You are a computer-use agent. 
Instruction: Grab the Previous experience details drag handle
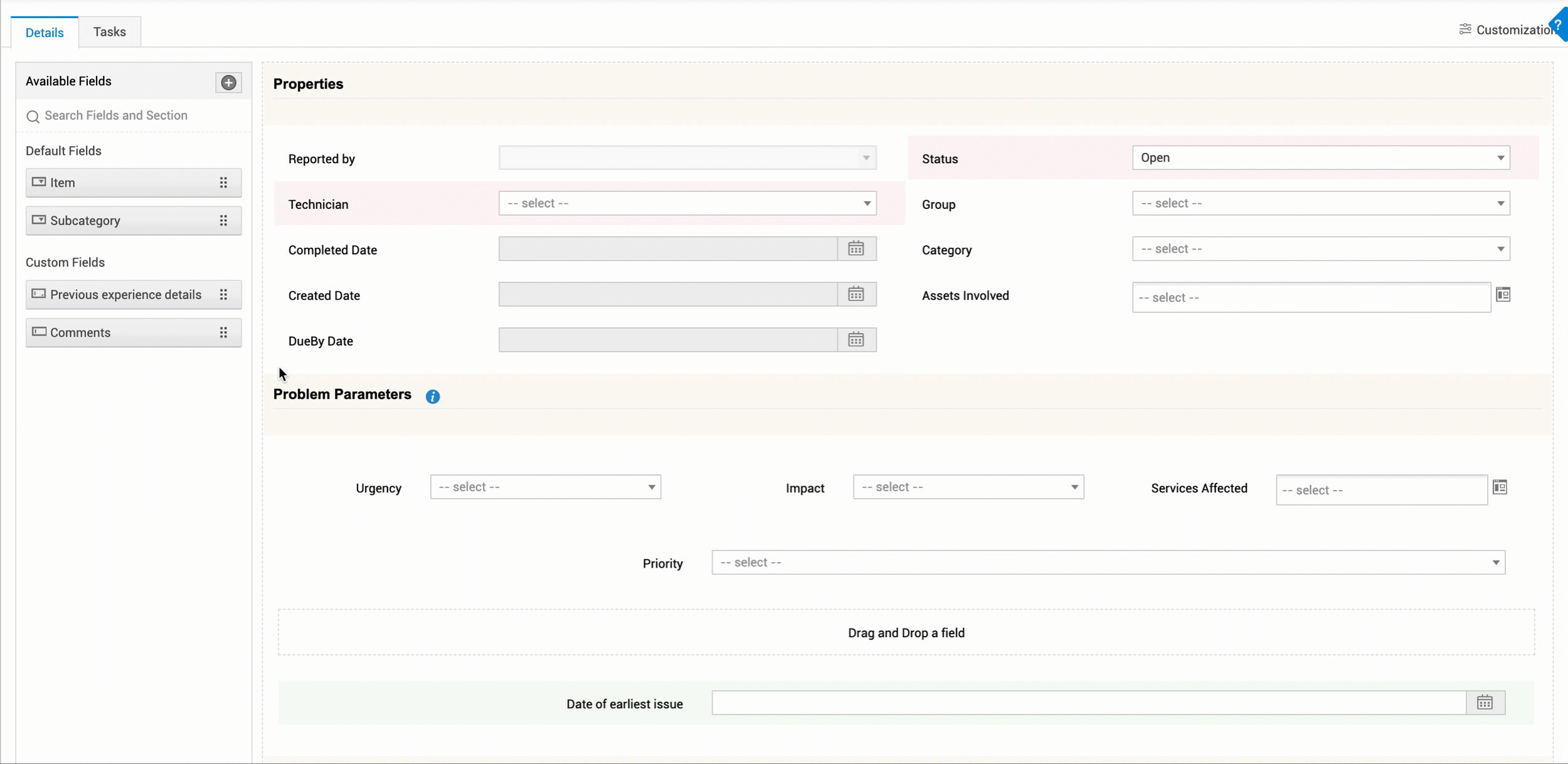(223, 295)
